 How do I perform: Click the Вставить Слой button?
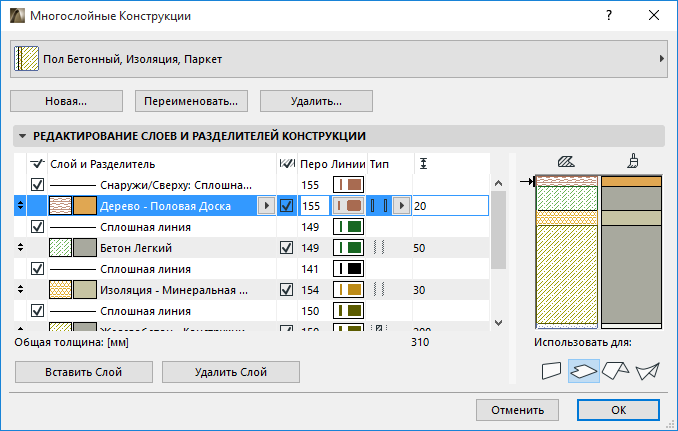click(84, 372)
